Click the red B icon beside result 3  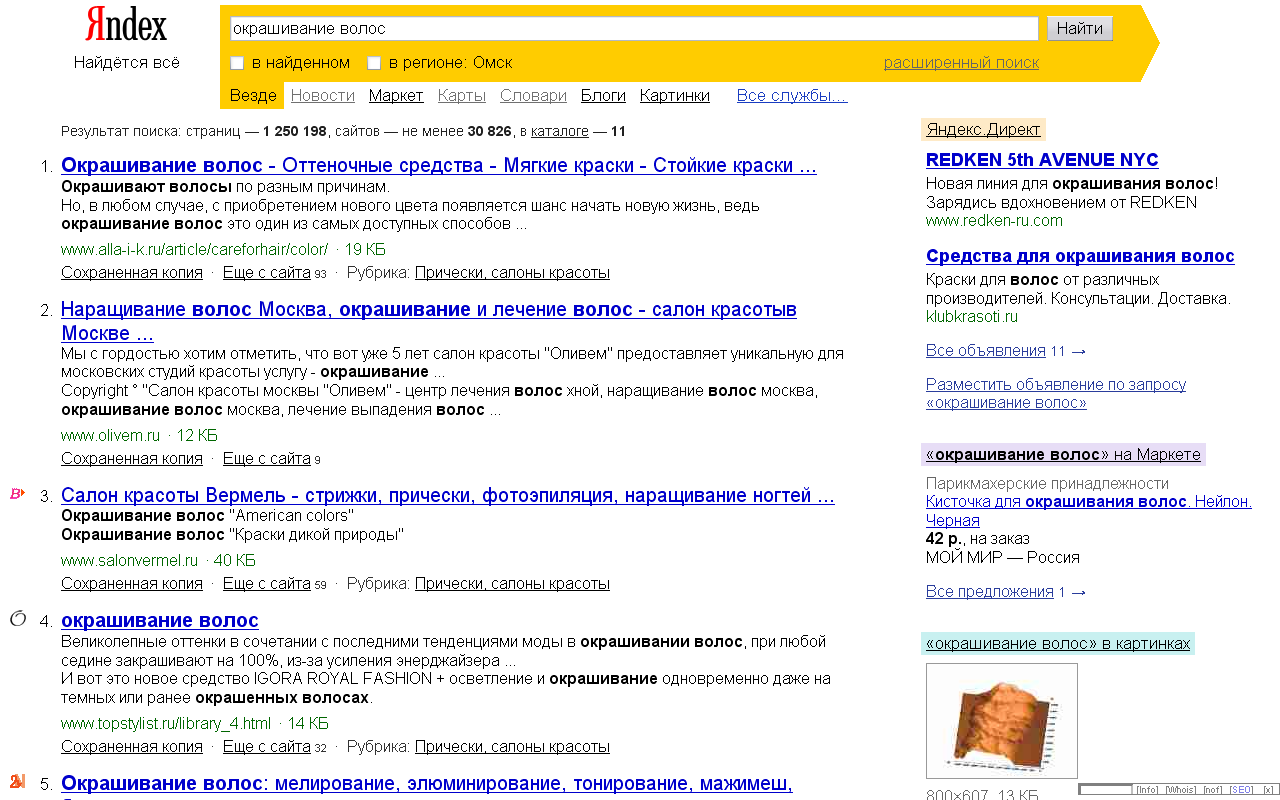(x=17, y=494)
